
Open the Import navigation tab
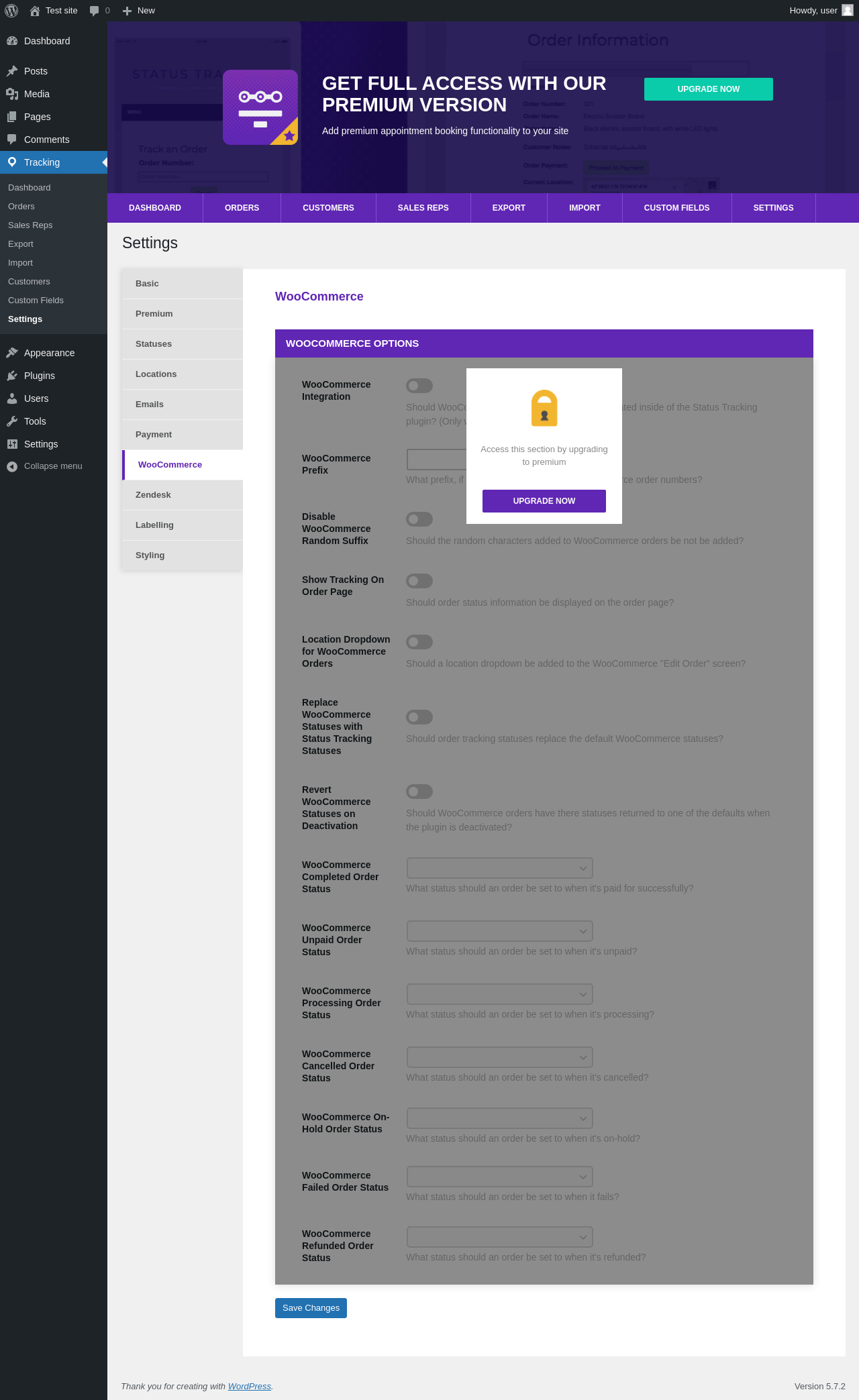[585, 208]
